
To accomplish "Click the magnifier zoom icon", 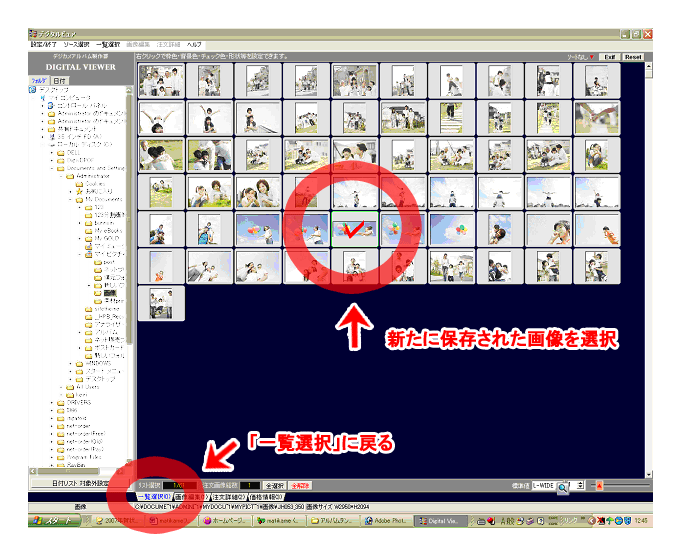I will pyautogui.click(x=563, y=487).
